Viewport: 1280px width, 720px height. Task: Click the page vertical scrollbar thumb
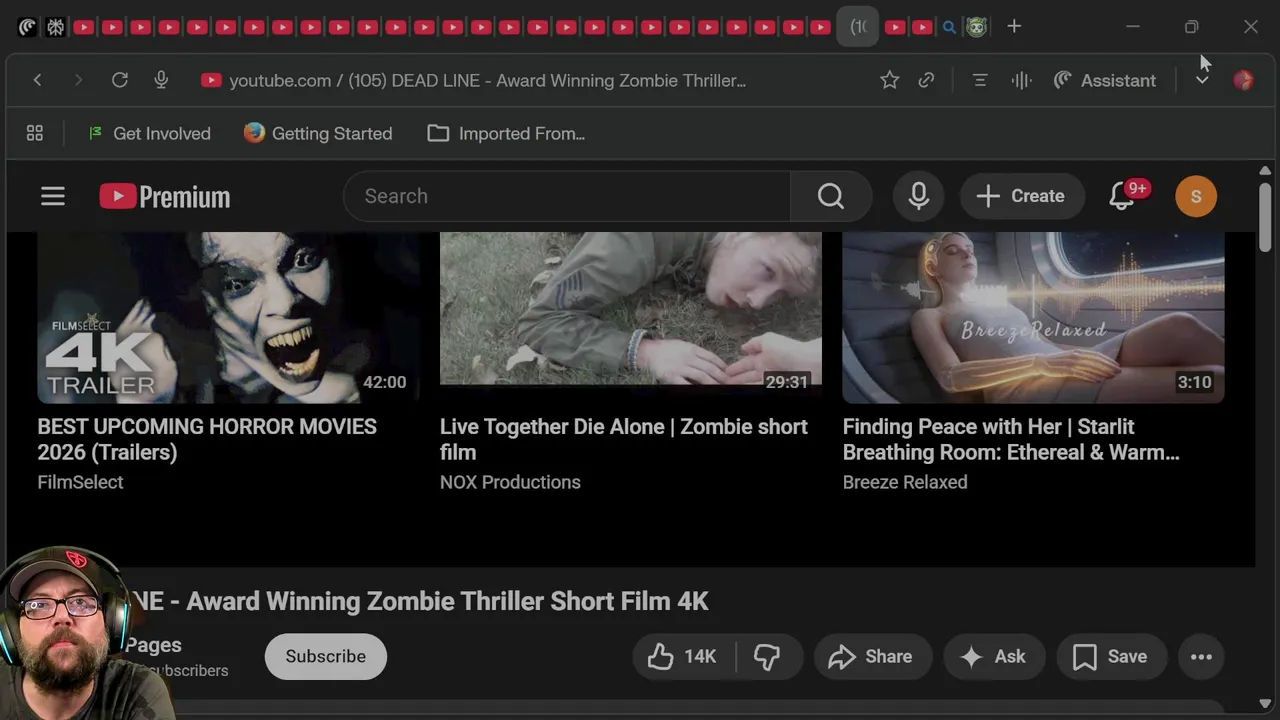click(1265, 216)
